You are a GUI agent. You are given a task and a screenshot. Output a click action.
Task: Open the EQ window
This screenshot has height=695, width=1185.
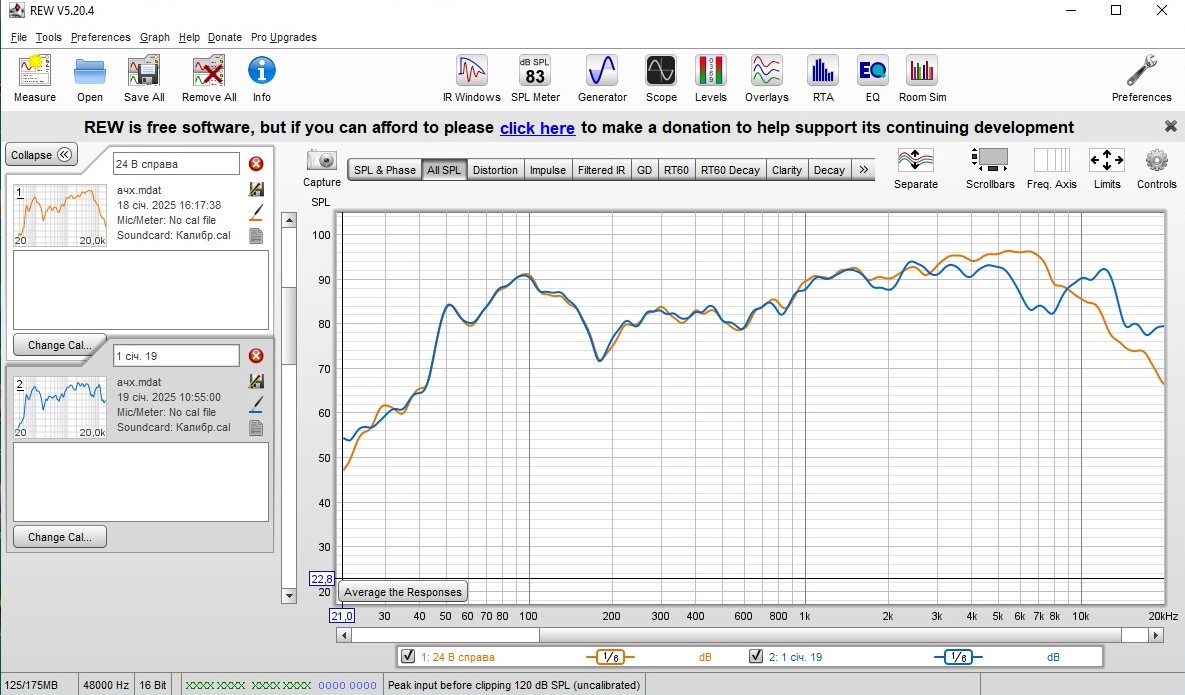tap(873, 79)
